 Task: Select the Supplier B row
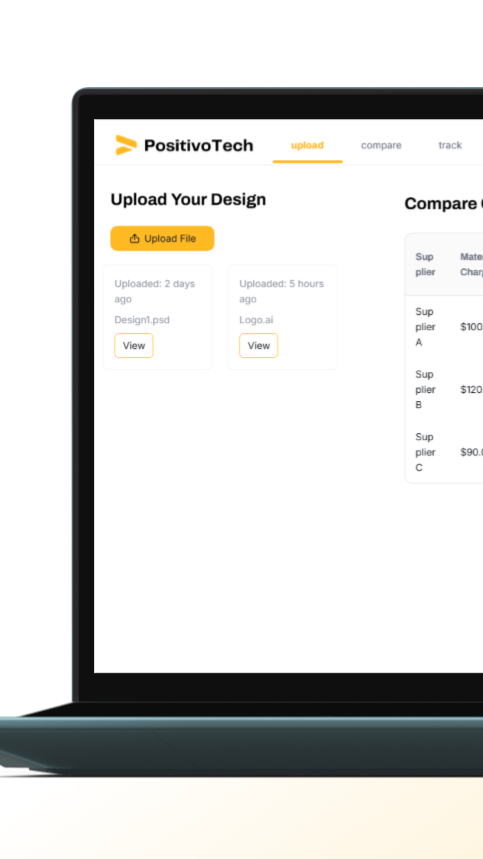[x=444, y=390]
